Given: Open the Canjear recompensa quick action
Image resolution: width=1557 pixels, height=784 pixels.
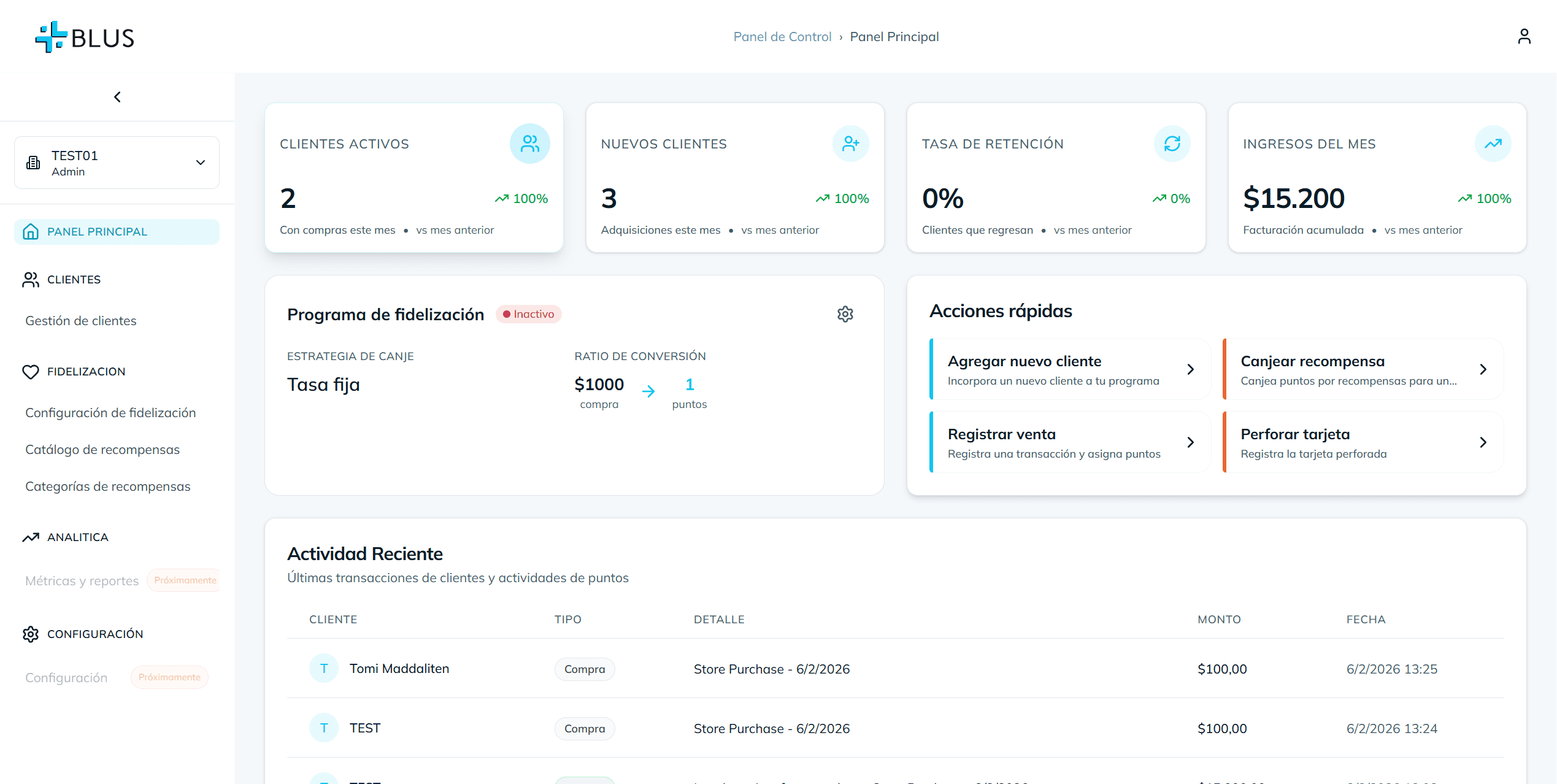Looking at the screenshot, I should point(1363,369).
